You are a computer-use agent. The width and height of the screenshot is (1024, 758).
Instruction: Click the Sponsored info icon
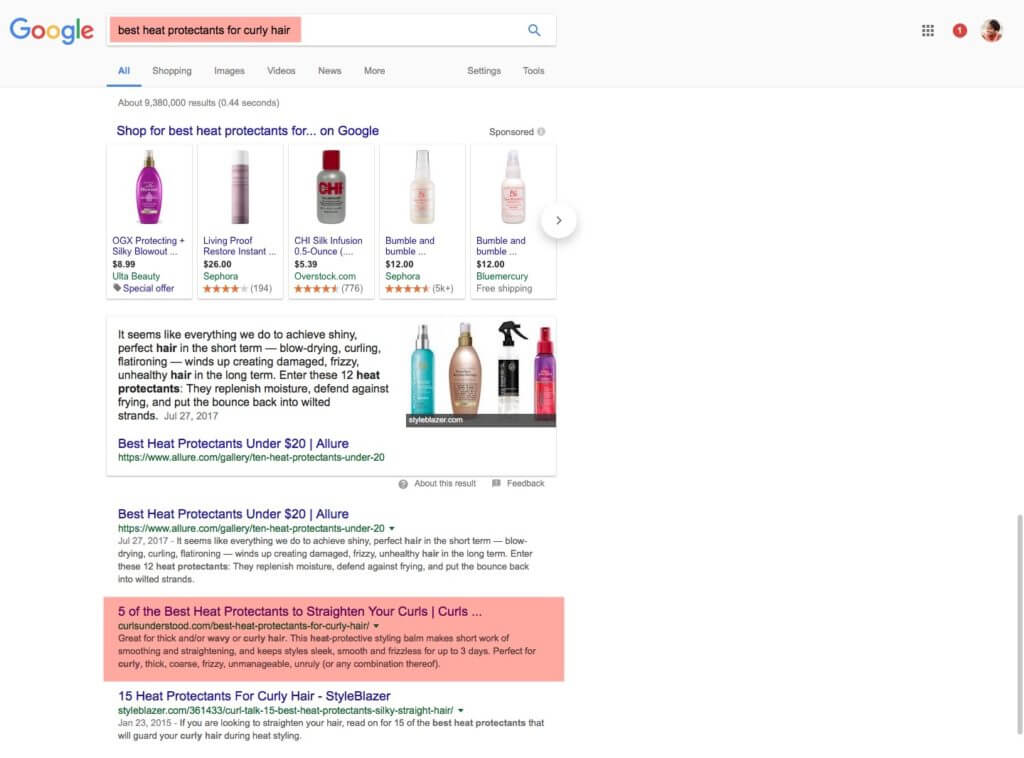[541, 132]
